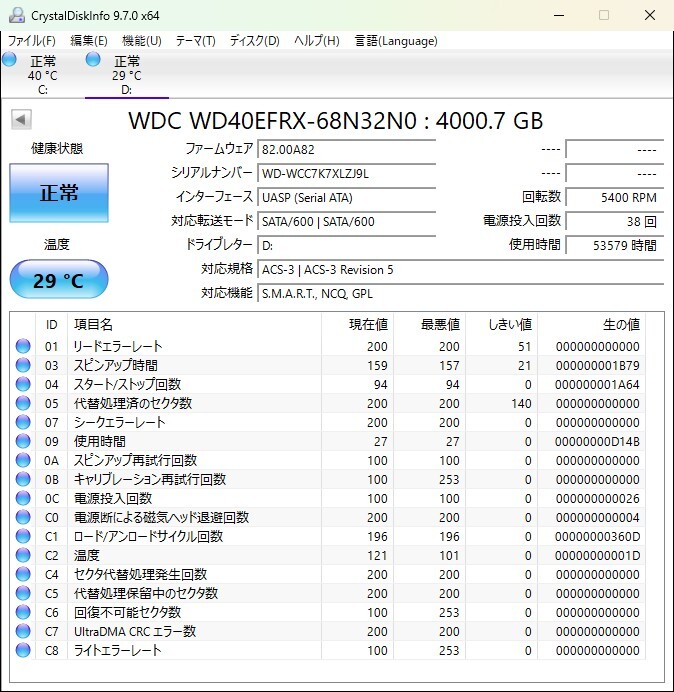674x692 pixels.
Task: Click the previous disk arrow button
Action: click(21, 119)
